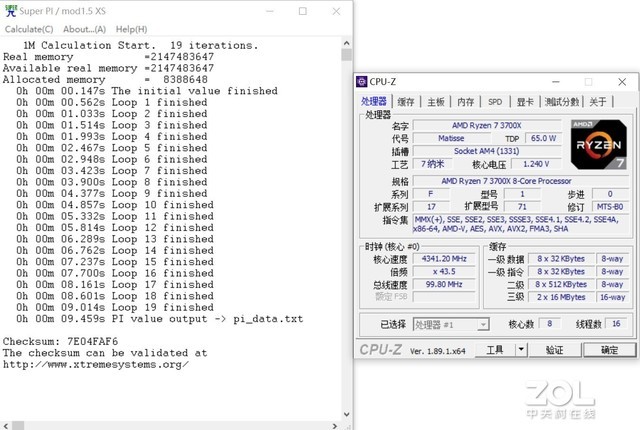Screen dimensions: 640x430
Task: Click the code name value Matisse
Action: click(451, 138)
